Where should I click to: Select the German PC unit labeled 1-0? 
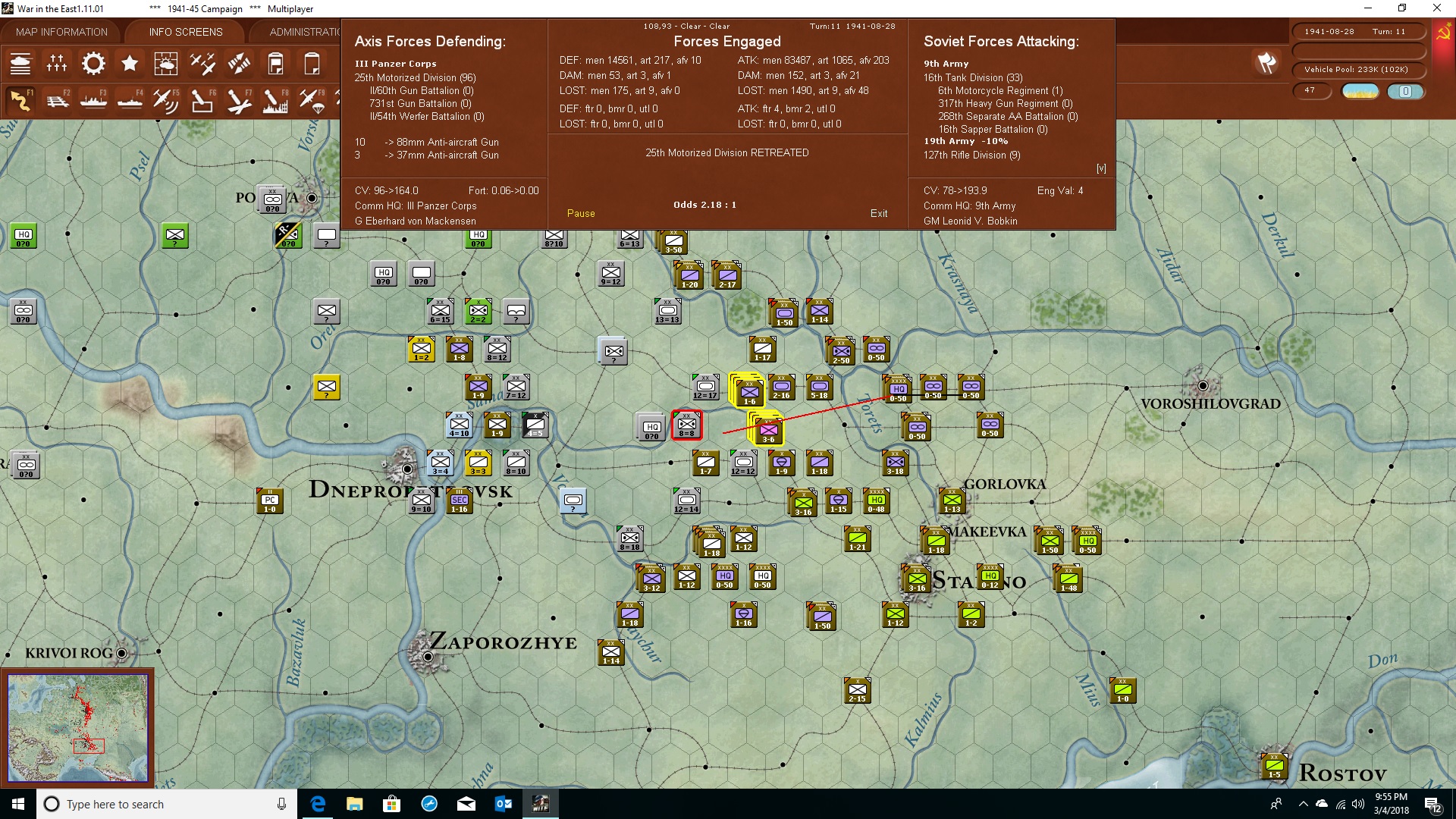coord(270,501)
